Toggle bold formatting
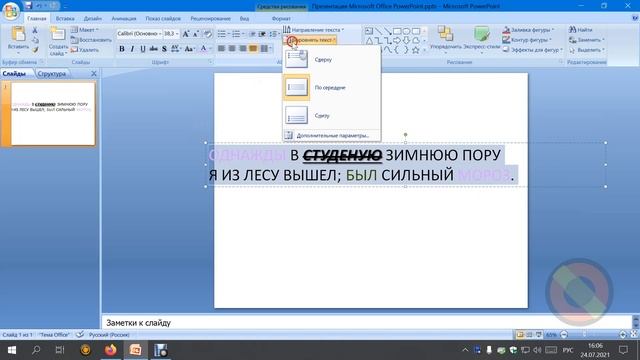The image size is (640, 360). [122, 49]
